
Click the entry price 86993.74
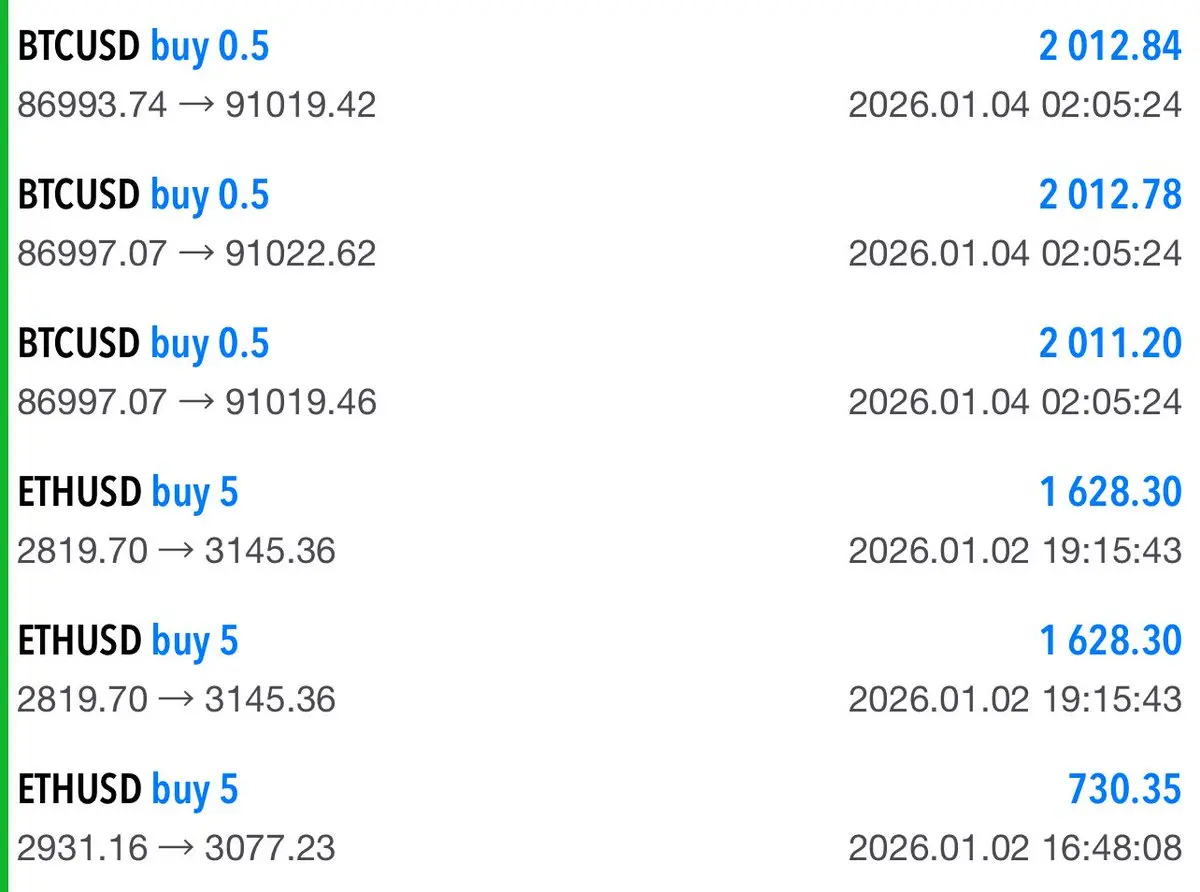(92, 104)
